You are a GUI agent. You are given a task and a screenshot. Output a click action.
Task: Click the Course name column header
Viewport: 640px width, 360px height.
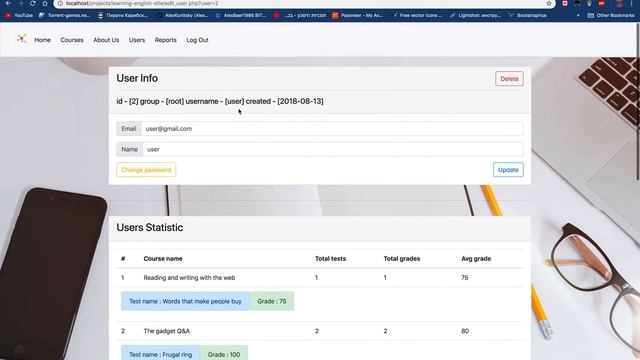pos(163,259)
